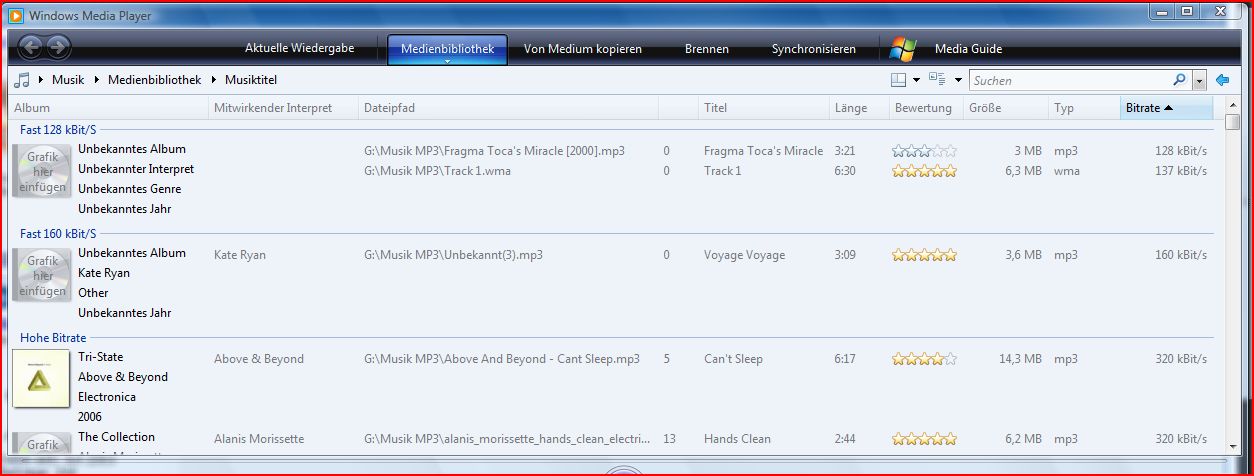Open layout options dropdown arrow
Screen dimensions: 1254x476
pos(916,80)
